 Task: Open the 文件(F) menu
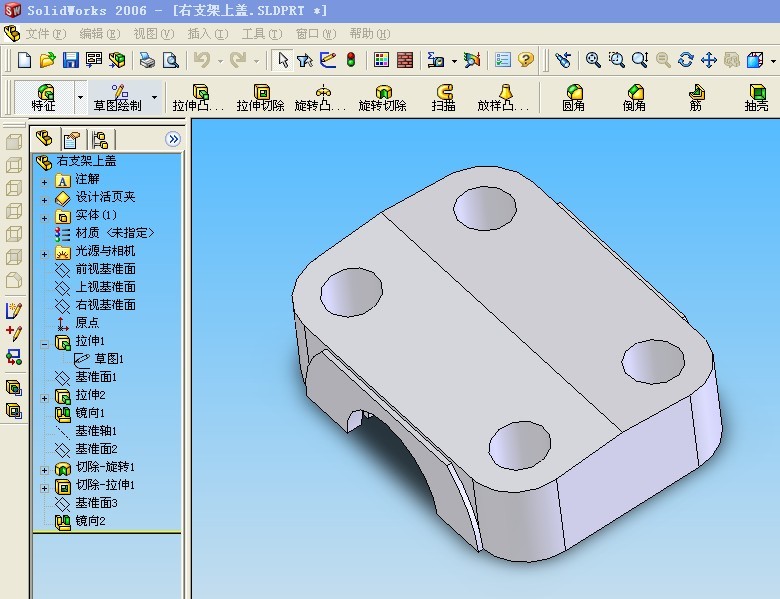click(x=46, y=34)
